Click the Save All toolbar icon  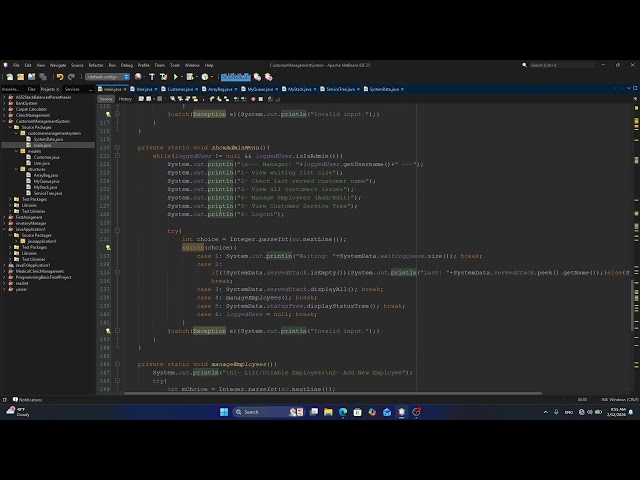tap(43, 77)
